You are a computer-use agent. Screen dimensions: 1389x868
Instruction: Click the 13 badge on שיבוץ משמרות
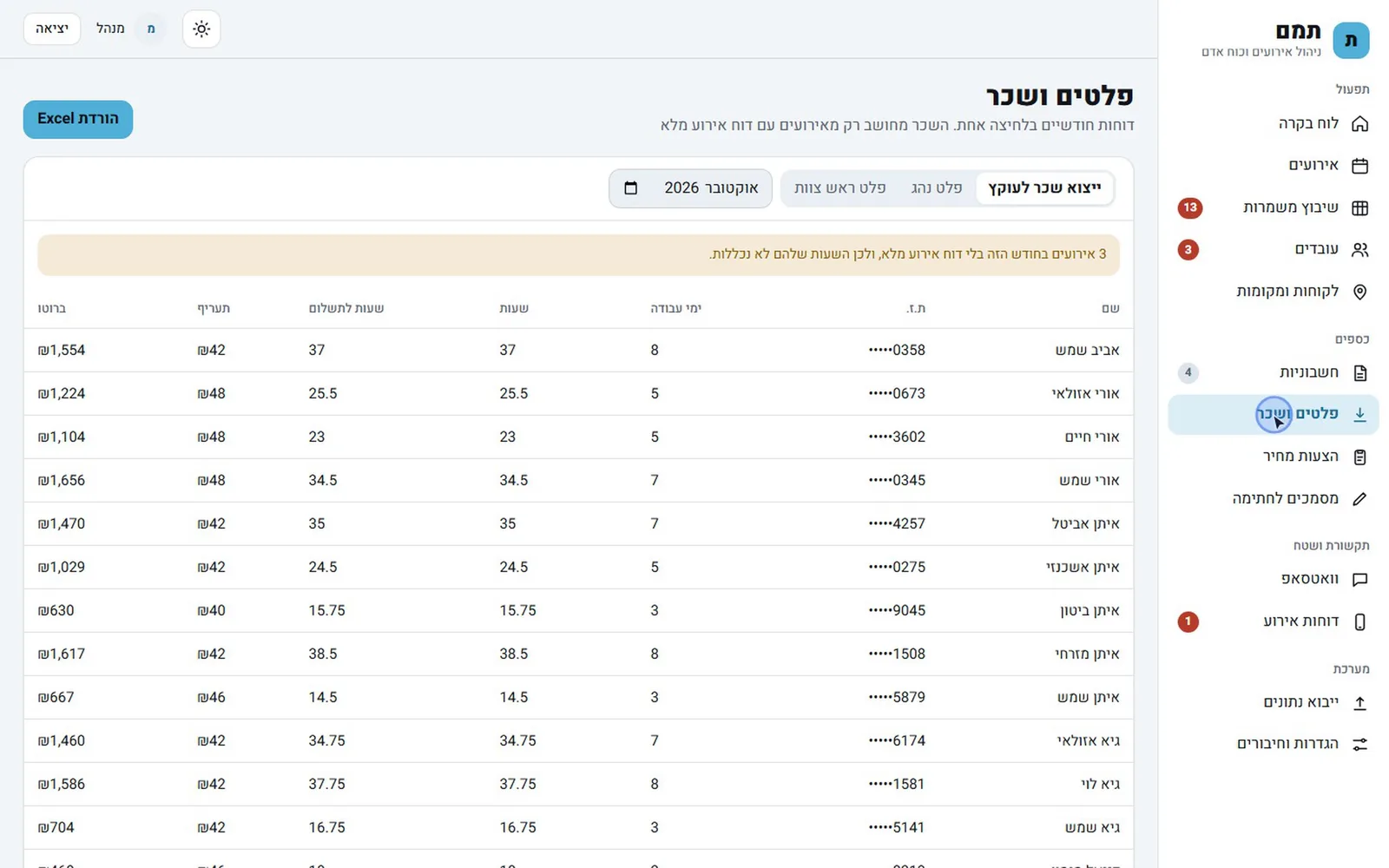pos(1189,207)
